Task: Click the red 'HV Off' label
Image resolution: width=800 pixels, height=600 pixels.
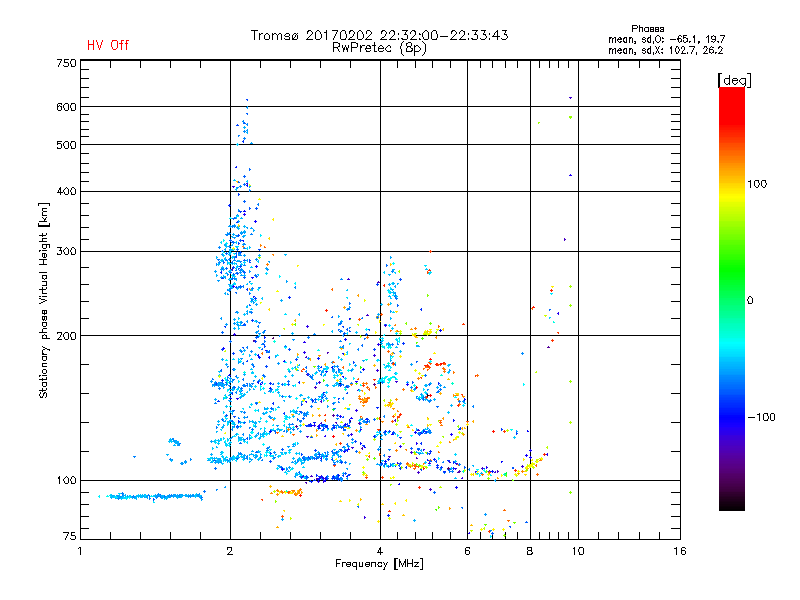Action: tap(108, 45)
